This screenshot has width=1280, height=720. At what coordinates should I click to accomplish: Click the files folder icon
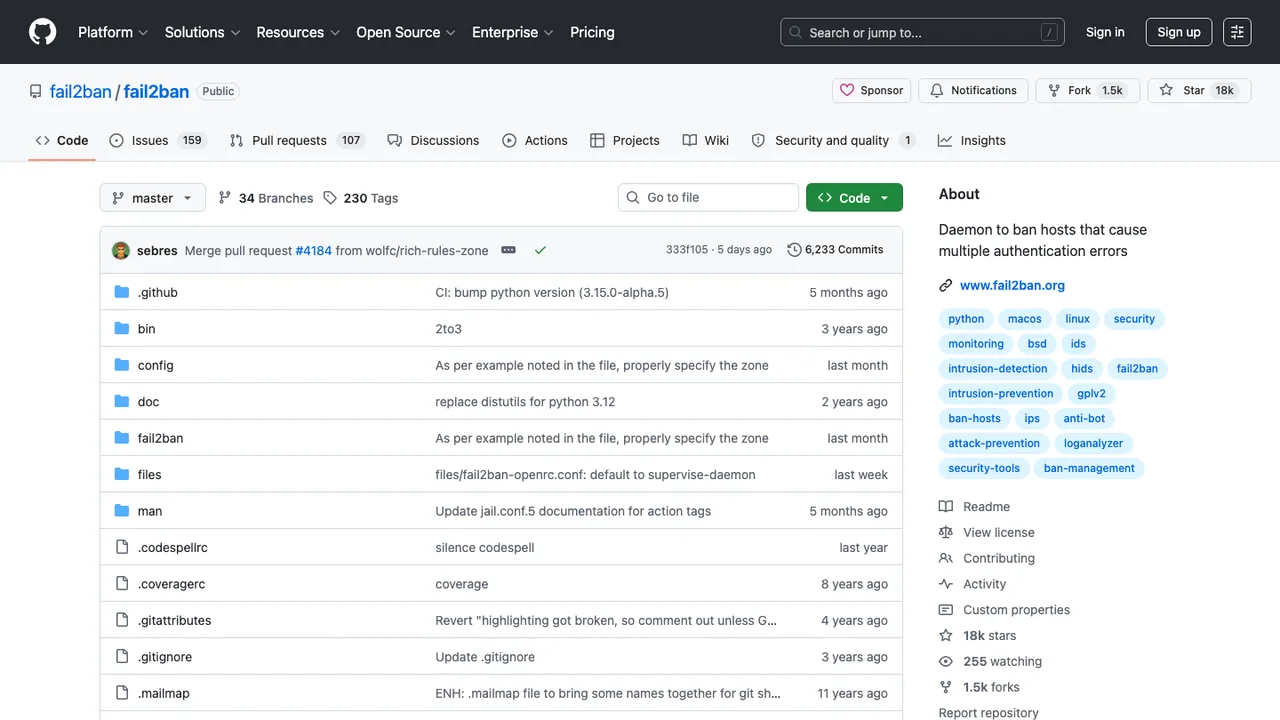122,475
